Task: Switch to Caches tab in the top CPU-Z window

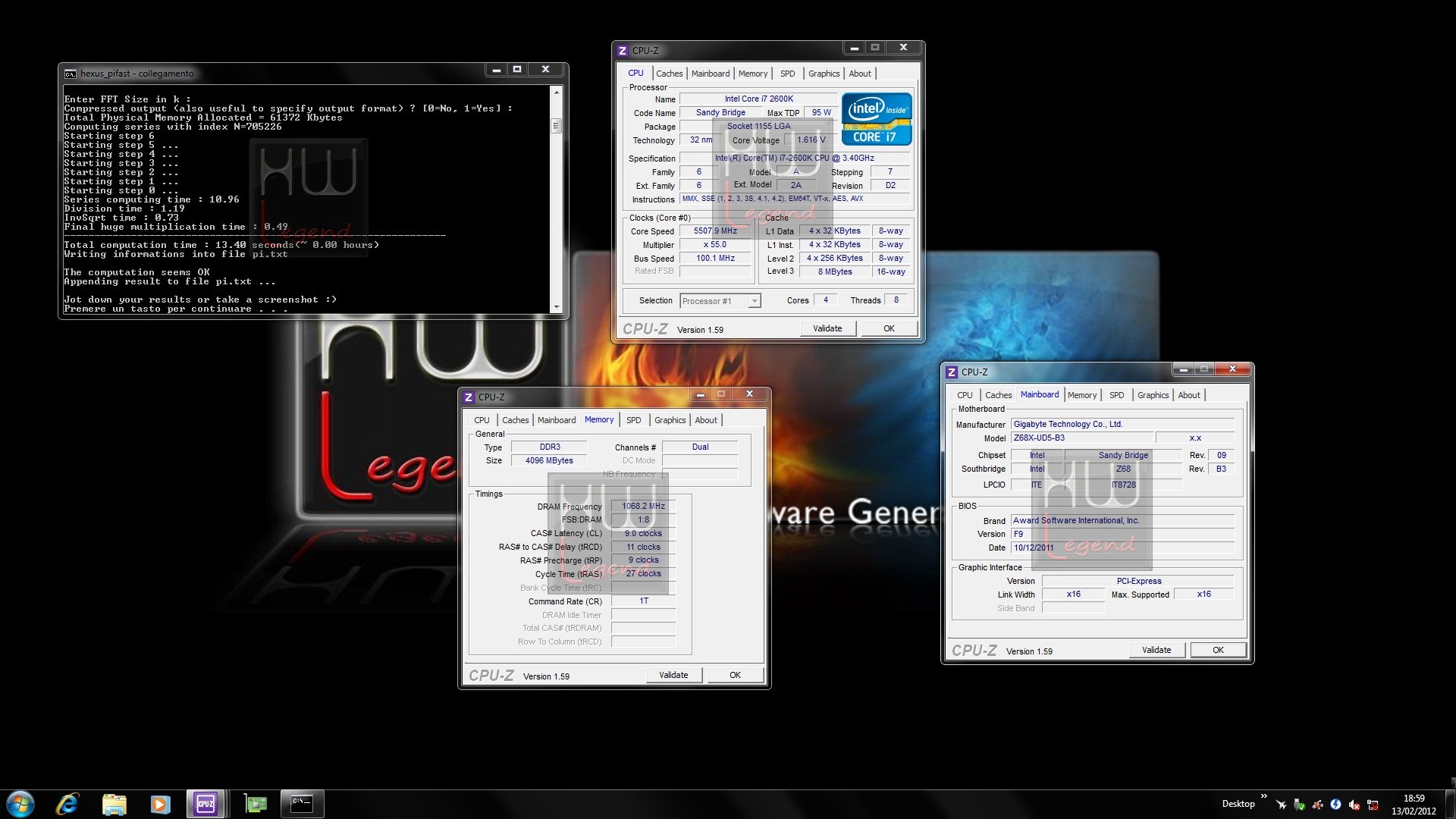Action: [x=669, y=74]
